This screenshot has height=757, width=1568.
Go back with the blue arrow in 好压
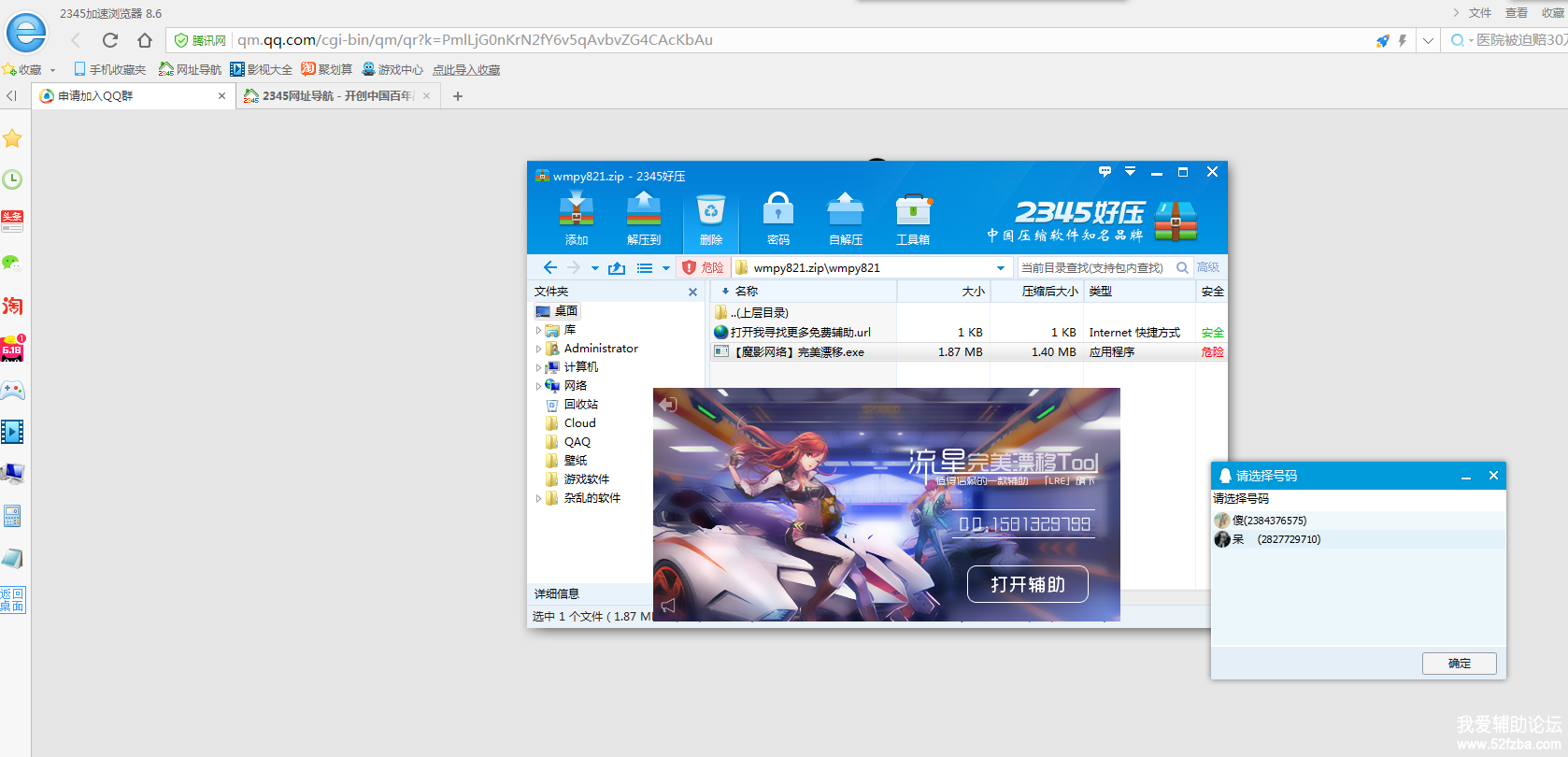click(550, 267)
